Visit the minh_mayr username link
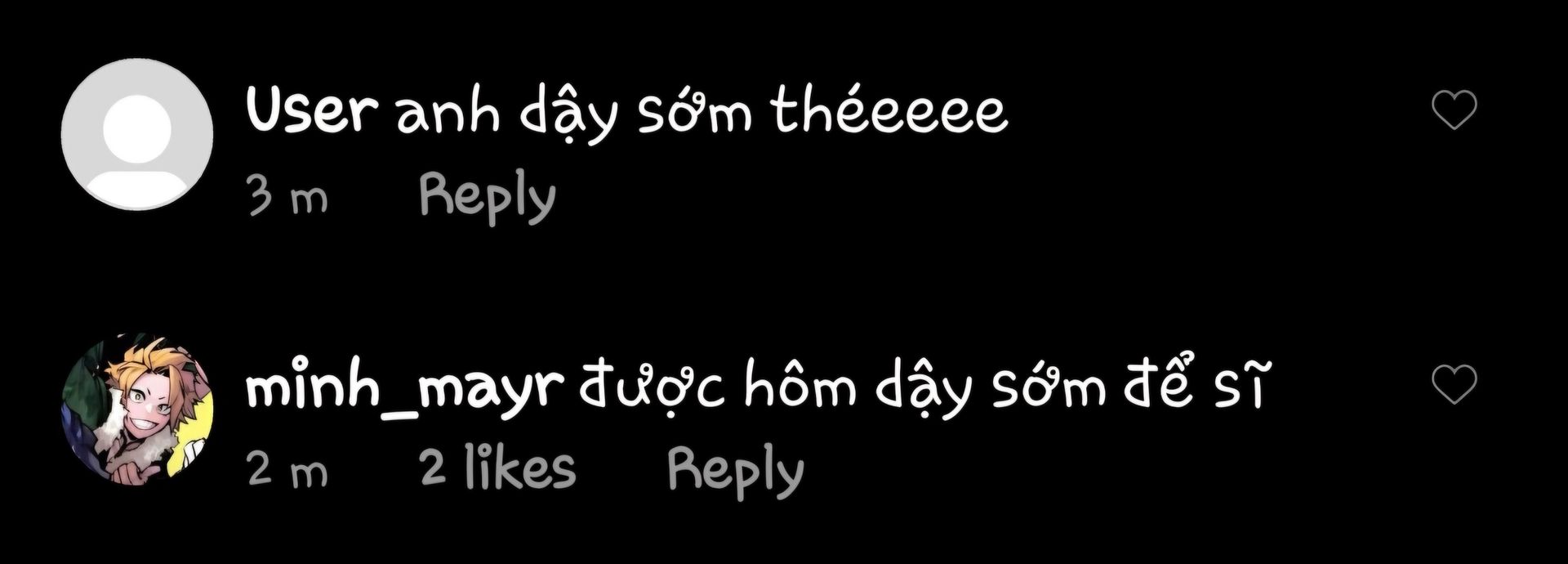1568x564 pixels. coord(405,390)
